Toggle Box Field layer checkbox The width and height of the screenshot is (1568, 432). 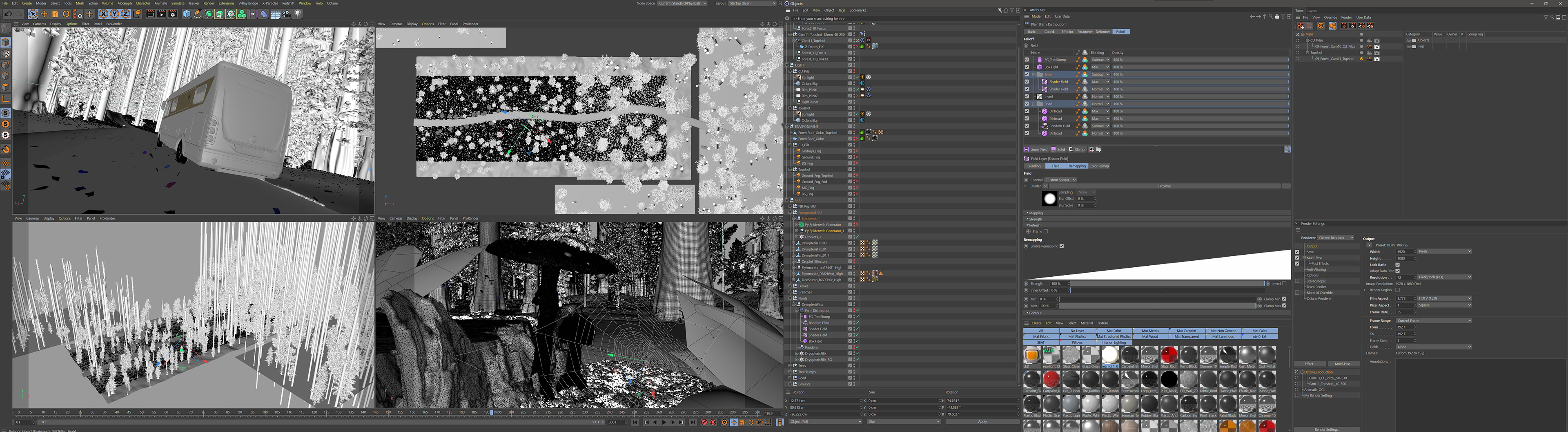point(1027,67)
